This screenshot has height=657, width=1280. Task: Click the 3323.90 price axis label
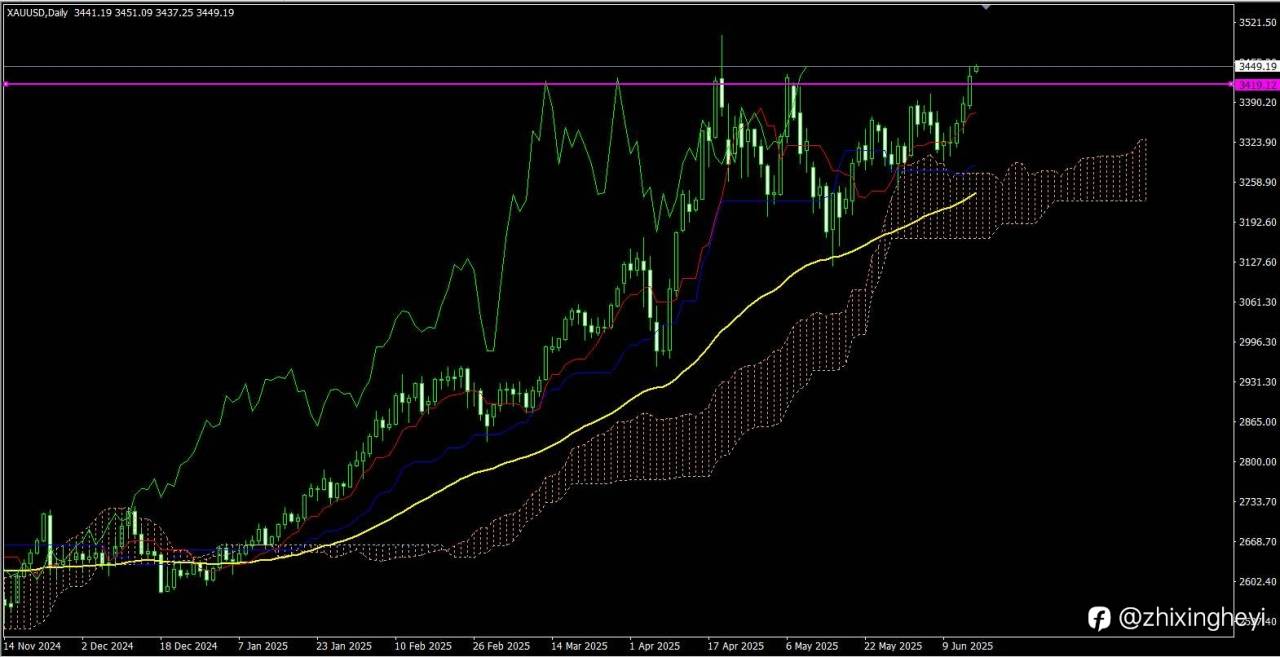click(1257, 142)
